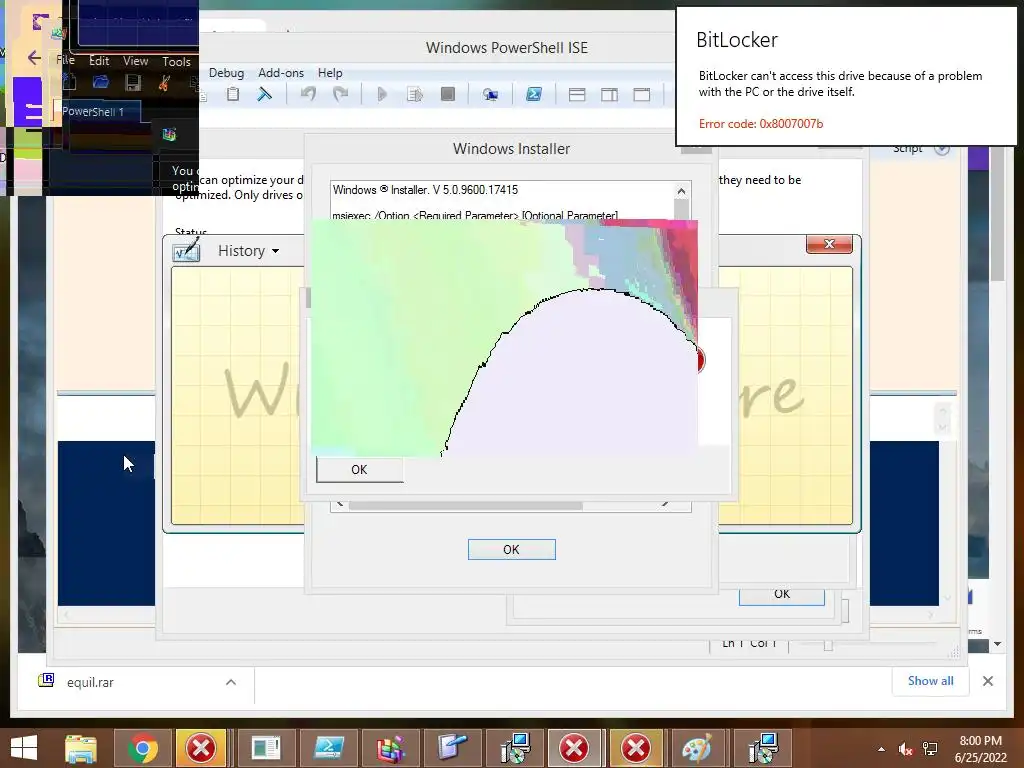Click the Windows Installer V 5.0.9600.17415 text
The width and height of the screenshot is (1024, 768).
pos(425,190)
